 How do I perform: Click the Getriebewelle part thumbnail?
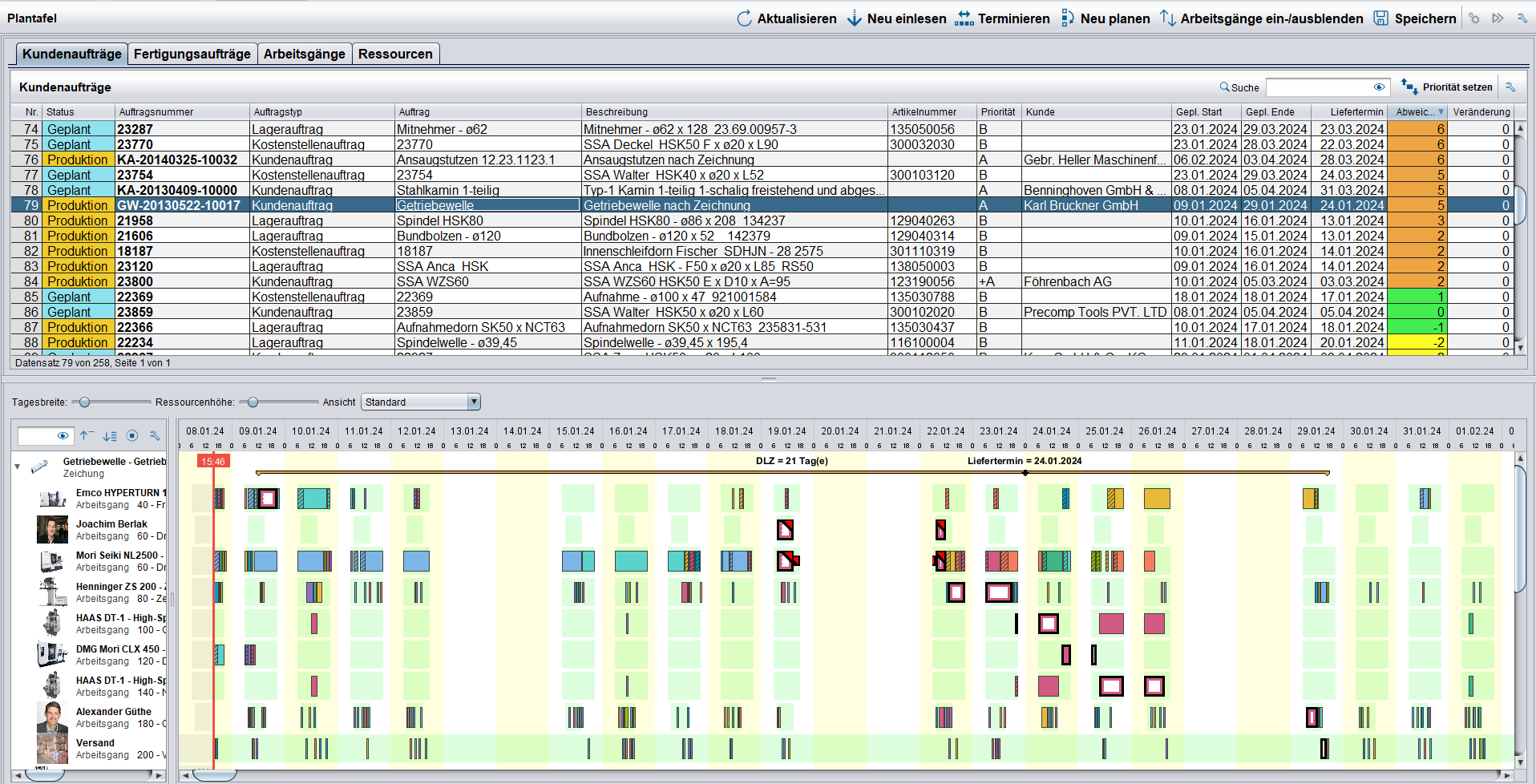pyautogui.click(x=40, y=467)
